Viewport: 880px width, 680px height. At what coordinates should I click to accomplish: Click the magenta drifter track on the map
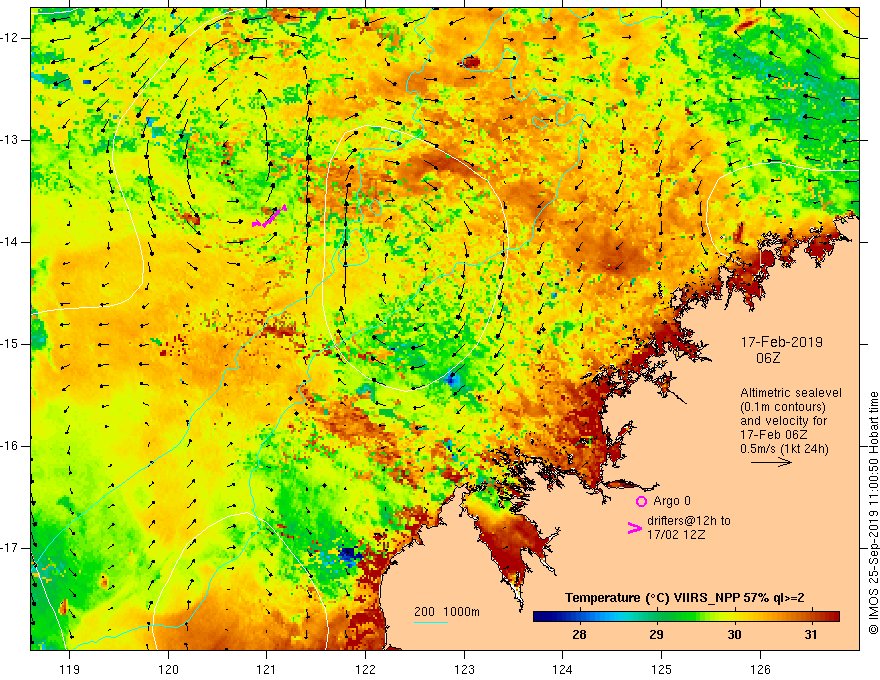click(x=269, y=217)
